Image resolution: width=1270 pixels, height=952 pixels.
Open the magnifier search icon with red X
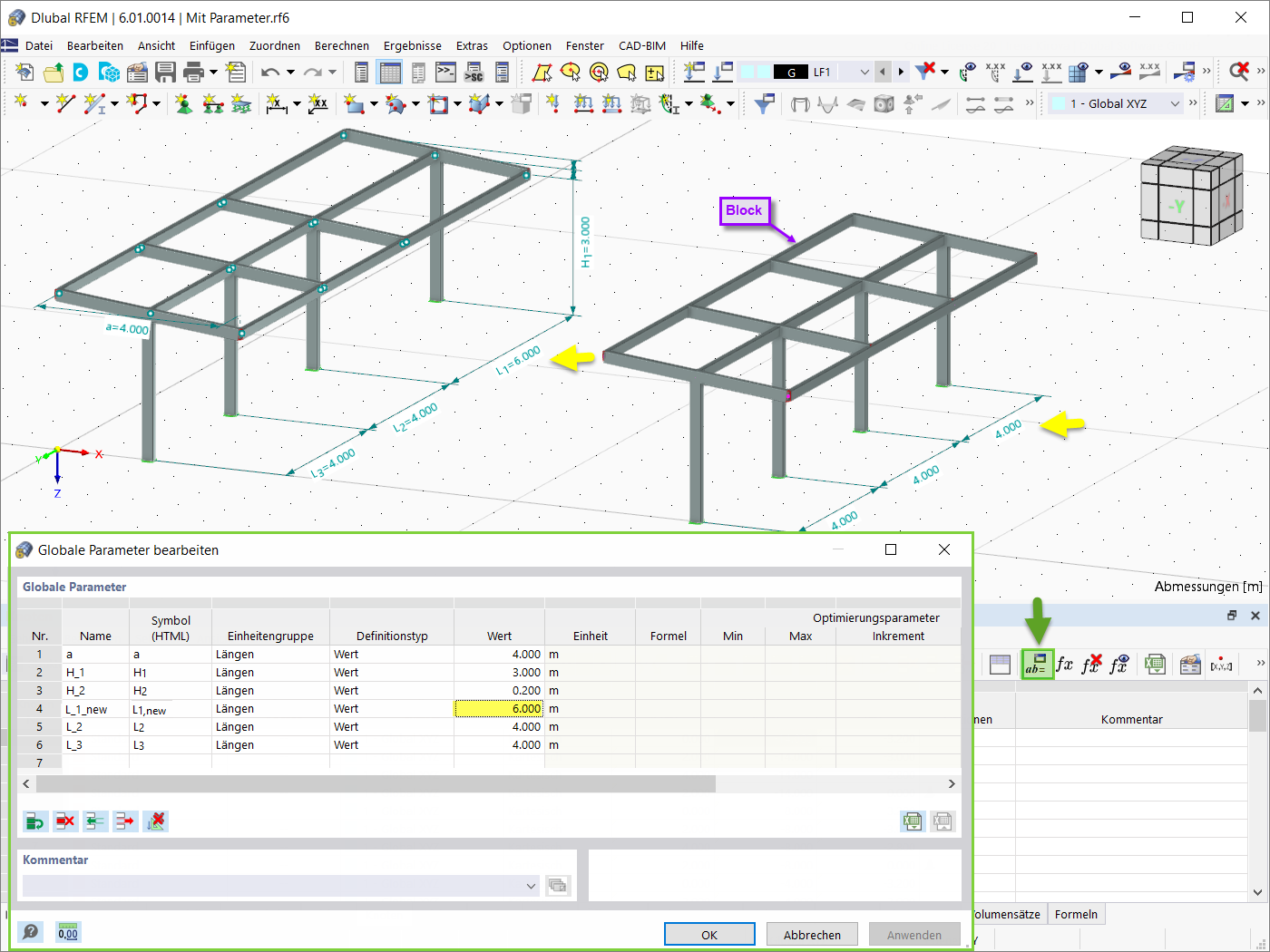(1239, 73)
